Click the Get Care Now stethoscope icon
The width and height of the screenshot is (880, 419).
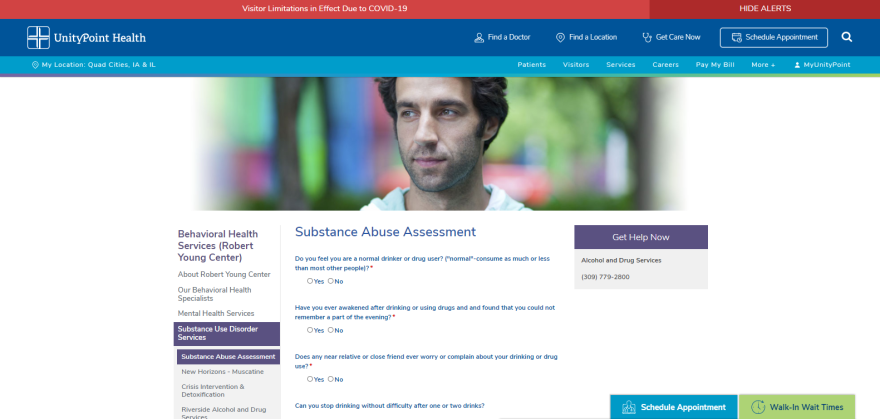pos(647,38)
